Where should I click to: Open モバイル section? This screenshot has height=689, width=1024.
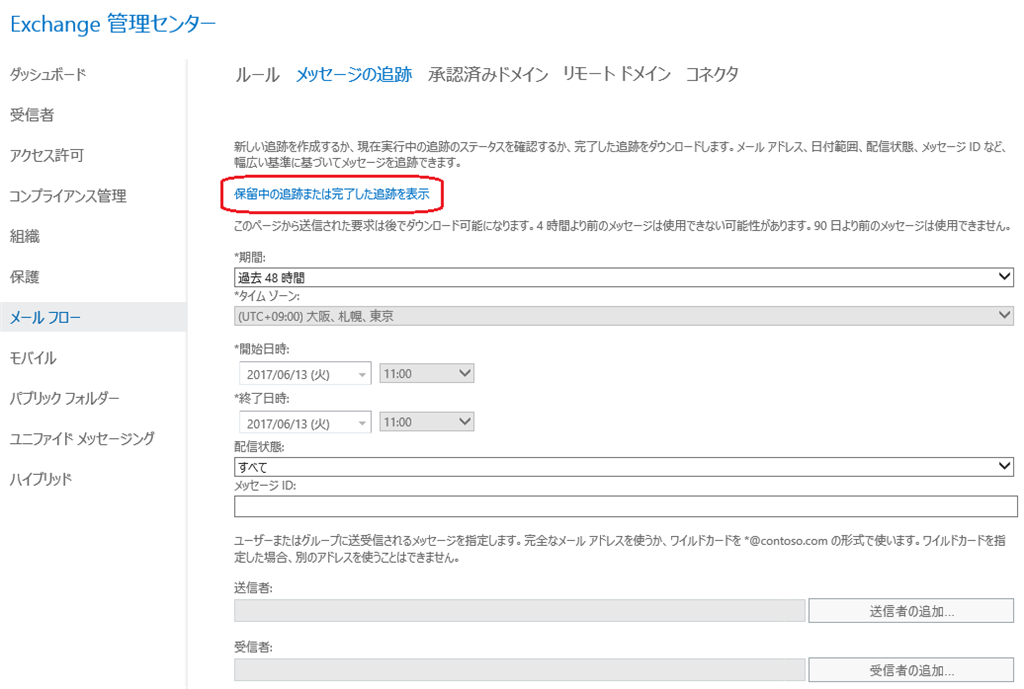pyautogui.click(x=33, y=358)
